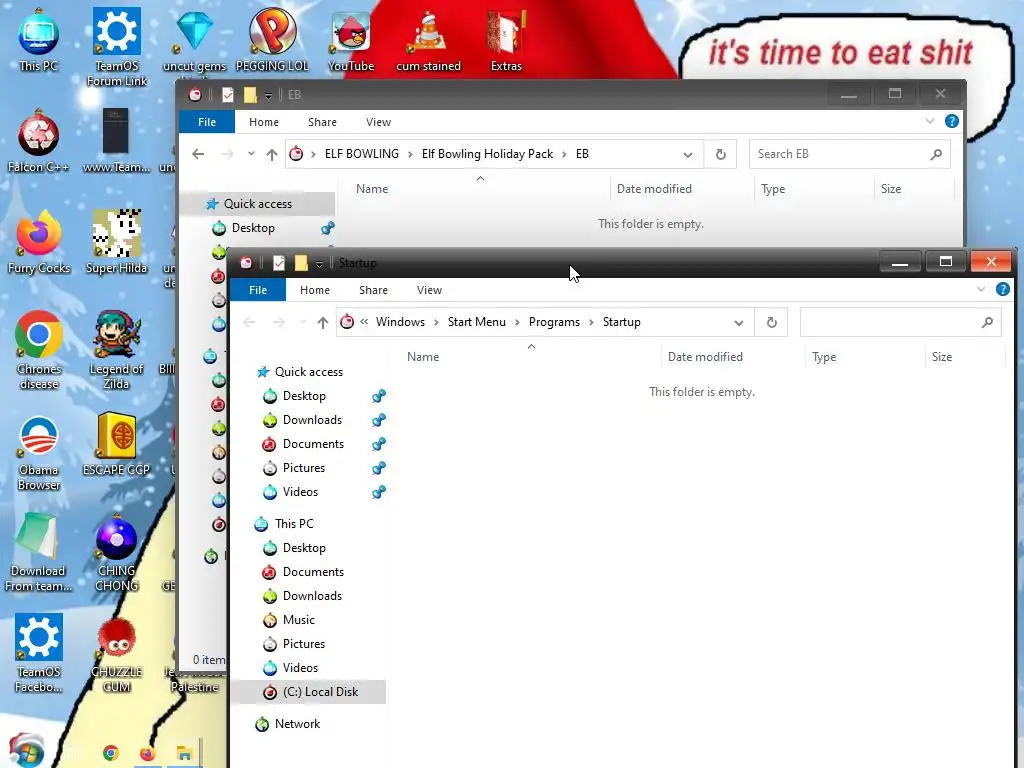
Task: Click the Programs breadcrumb in Startup window
Action: (x=554, y=322)
